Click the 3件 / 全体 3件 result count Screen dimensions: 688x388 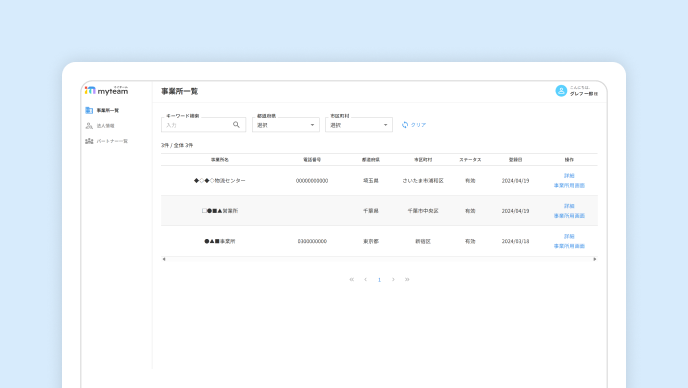coord(177,145)
